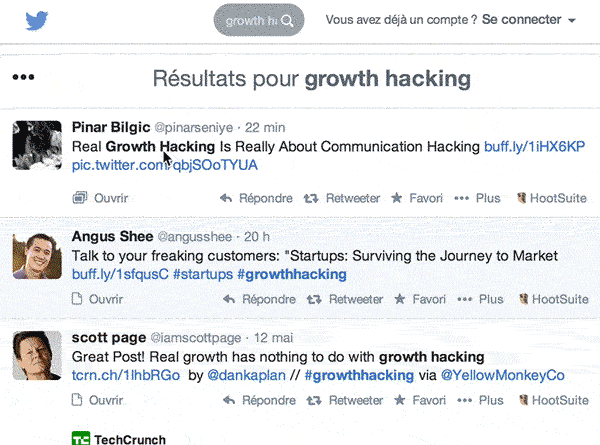Favorite scott page's tweet
The height and width of the screenshot is (445, 600).
(420, 400)
